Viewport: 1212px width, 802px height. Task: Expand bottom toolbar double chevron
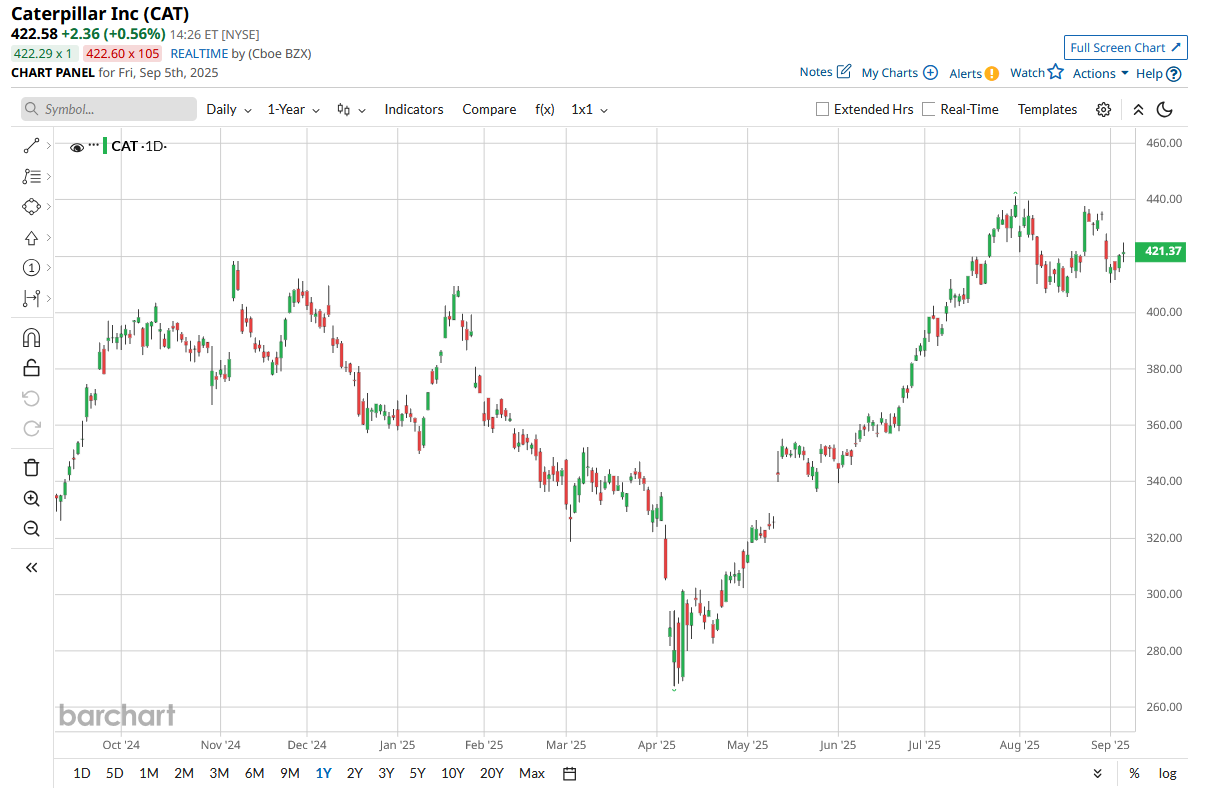pos(1098,774)
